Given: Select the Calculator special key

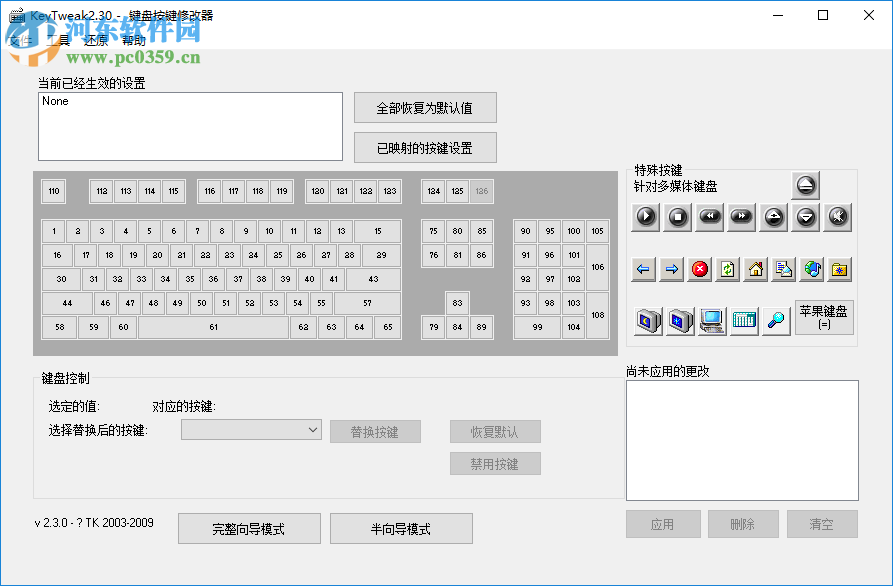Looking at the screenshot, I should [744, 320].
